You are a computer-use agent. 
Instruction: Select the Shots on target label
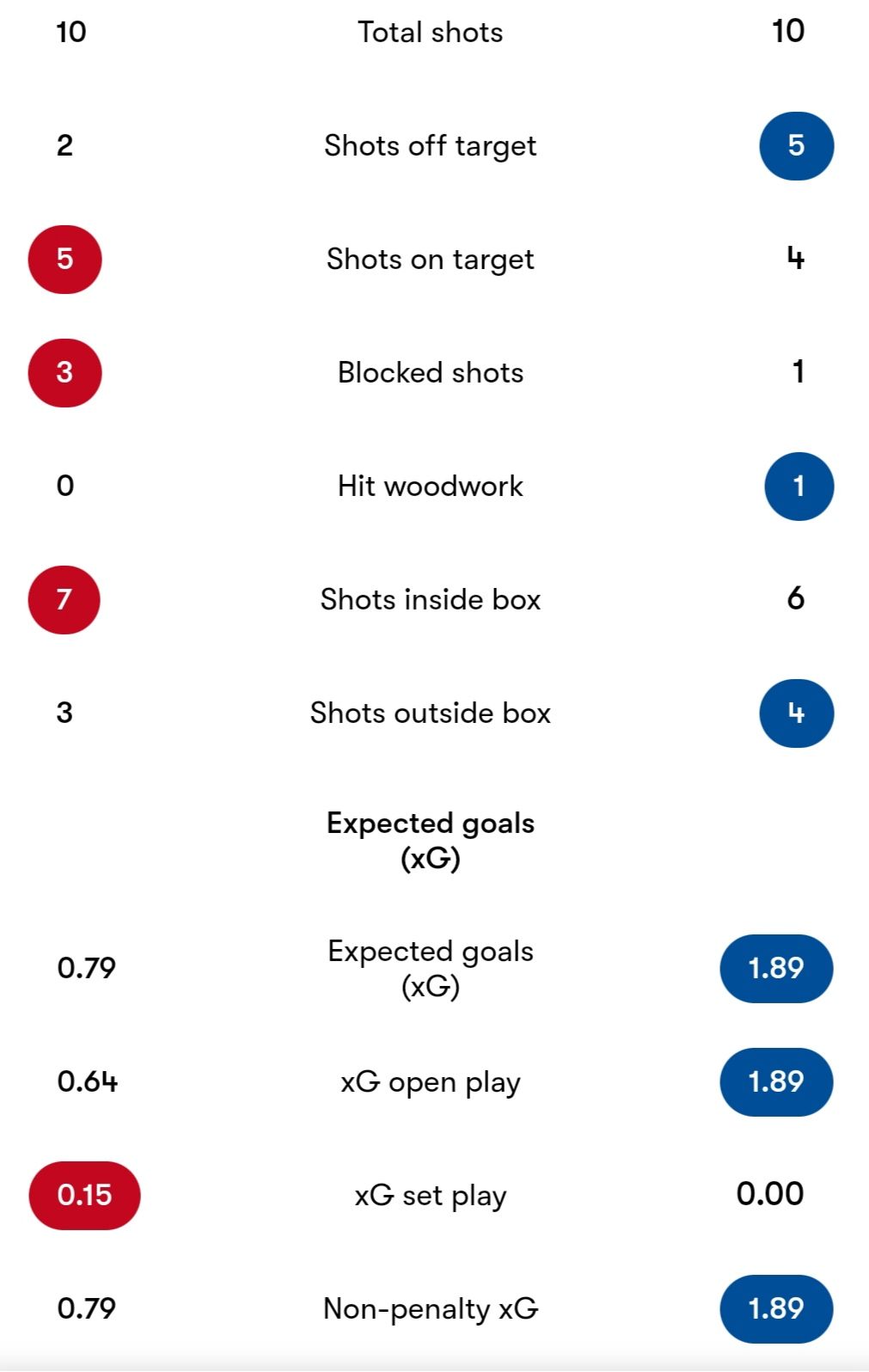pyautogui.click(x=431, y=260)
